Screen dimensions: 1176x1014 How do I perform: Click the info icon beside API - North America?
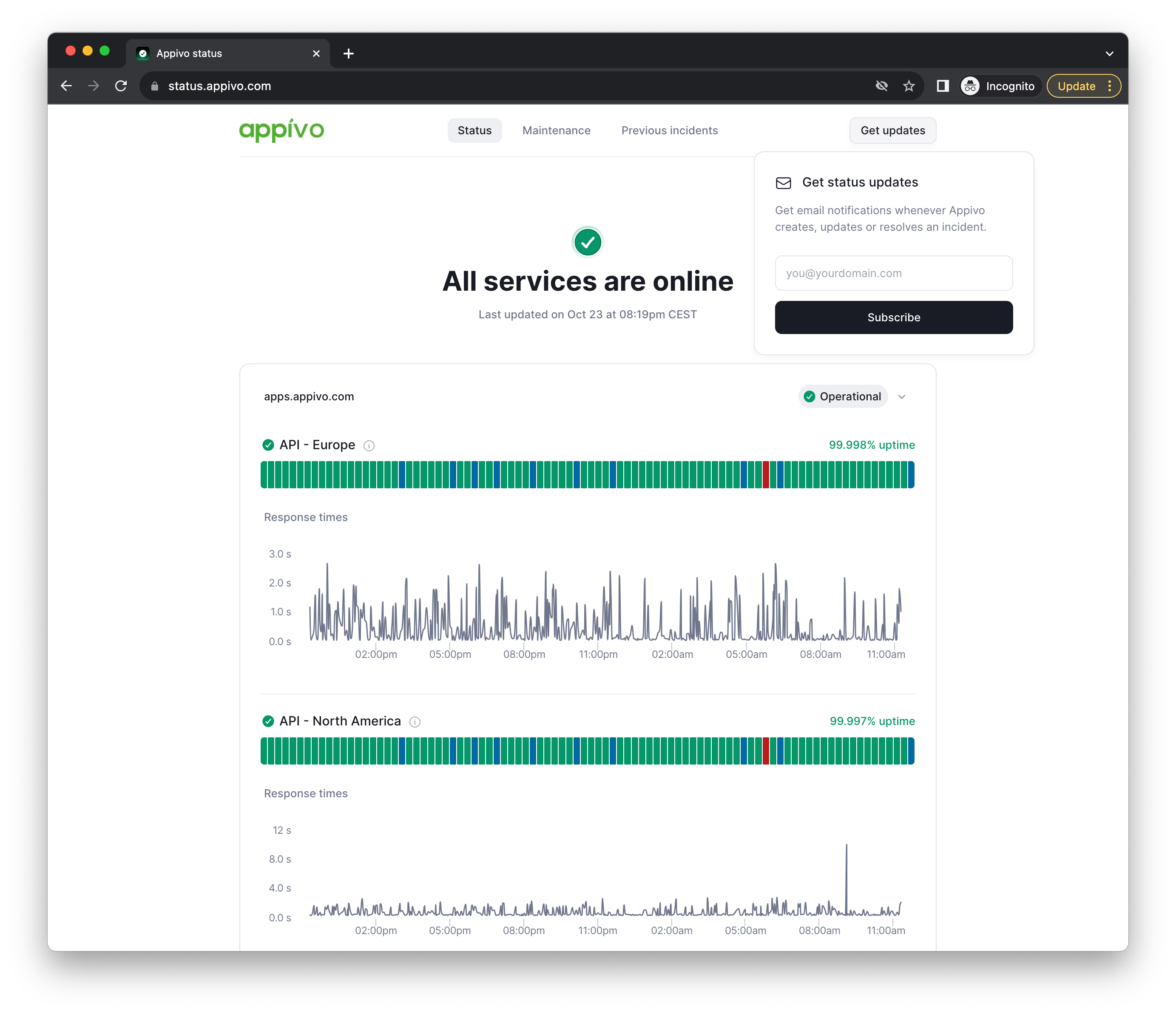(415, 722)
